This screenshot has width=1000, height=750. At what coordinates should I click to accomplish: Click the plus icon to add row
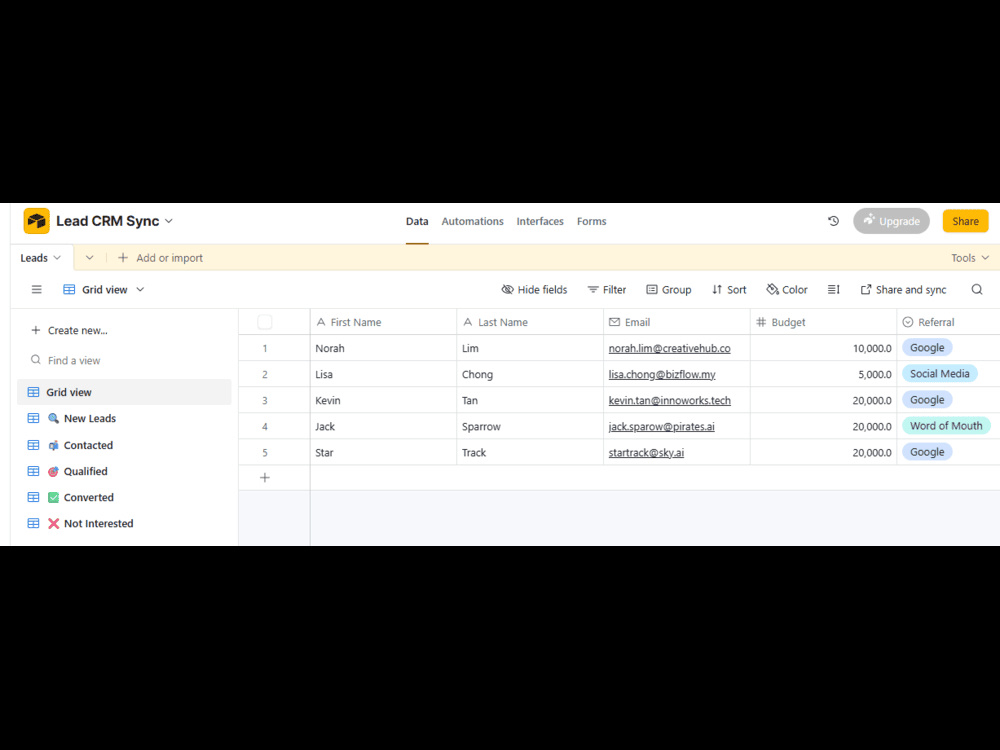tap(265, 478)
